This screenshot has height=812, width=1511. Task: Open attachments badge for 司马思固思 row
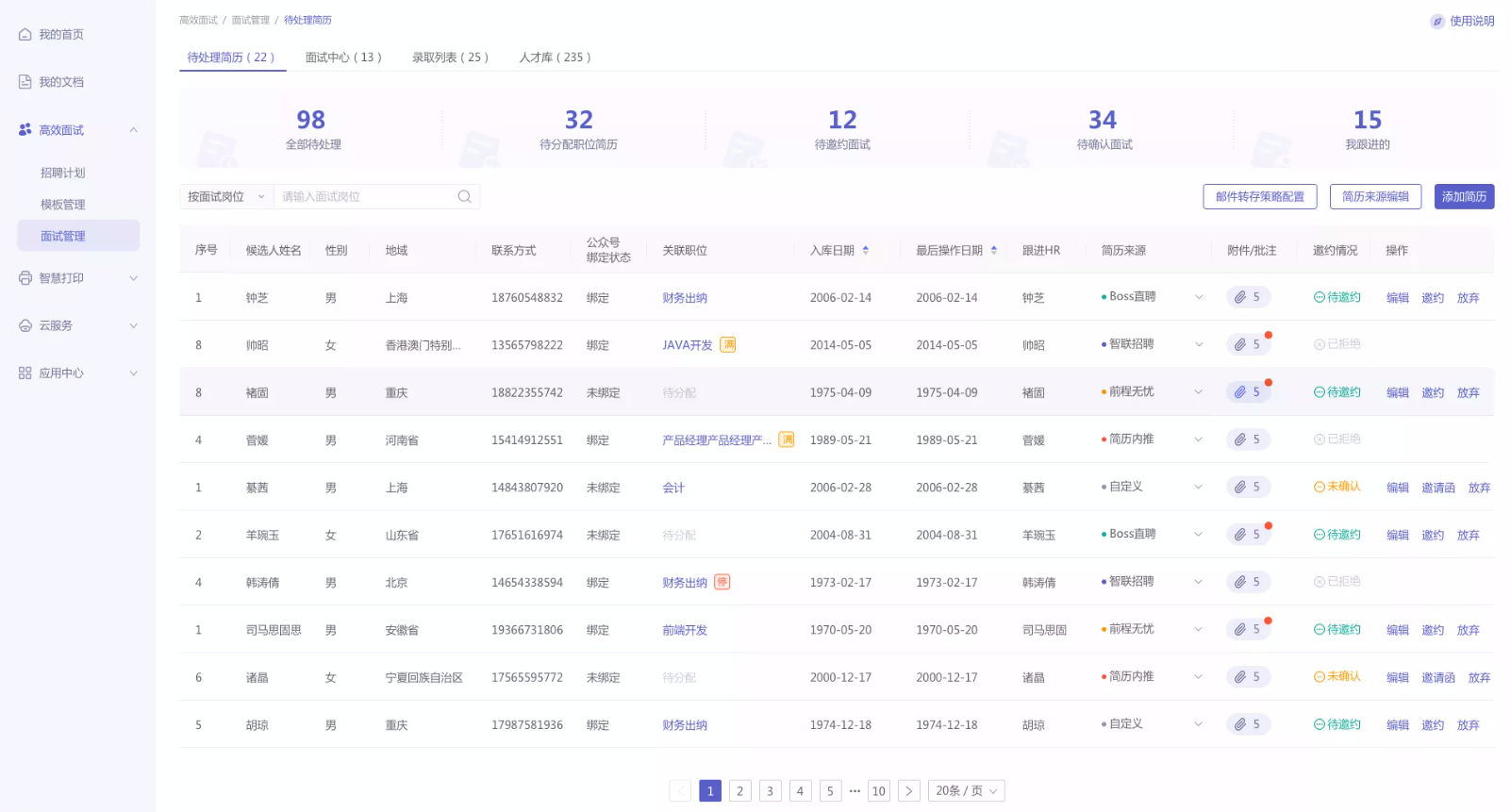(x=1249, y=629)
